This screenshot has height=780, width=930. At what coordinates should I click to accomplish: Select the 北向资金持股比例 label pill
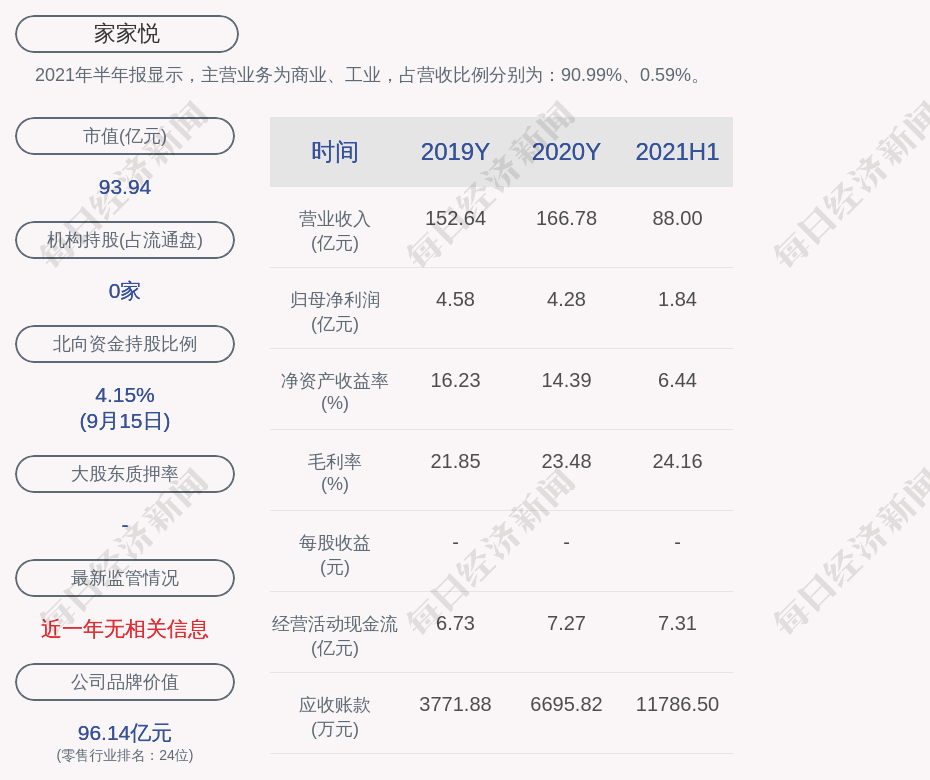[x=125, y=343]
